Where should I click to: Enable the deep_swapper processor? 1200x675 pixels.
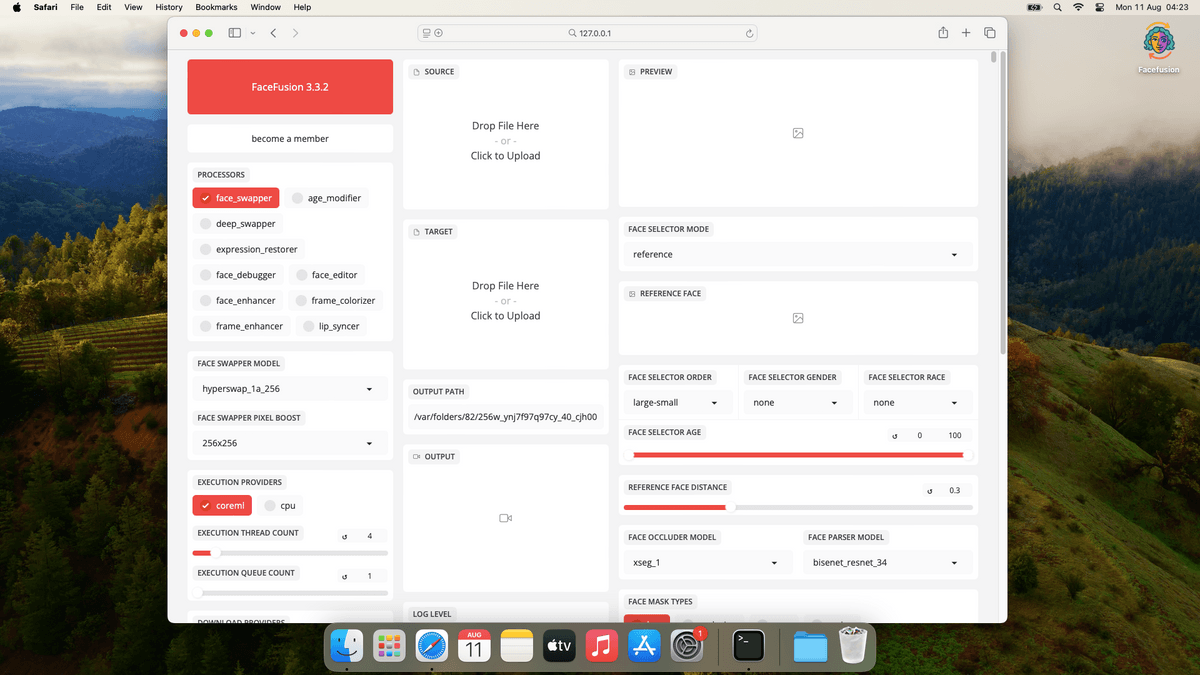(x=238, y=224)
